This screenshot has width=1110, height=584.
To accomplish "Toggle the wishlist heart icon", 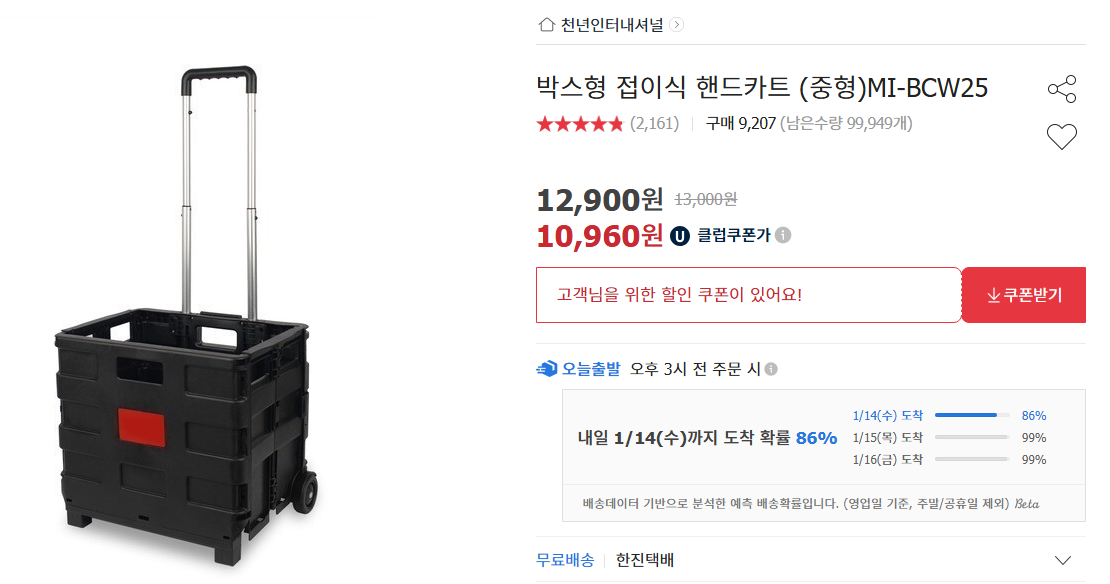I will pos(1062,136).
